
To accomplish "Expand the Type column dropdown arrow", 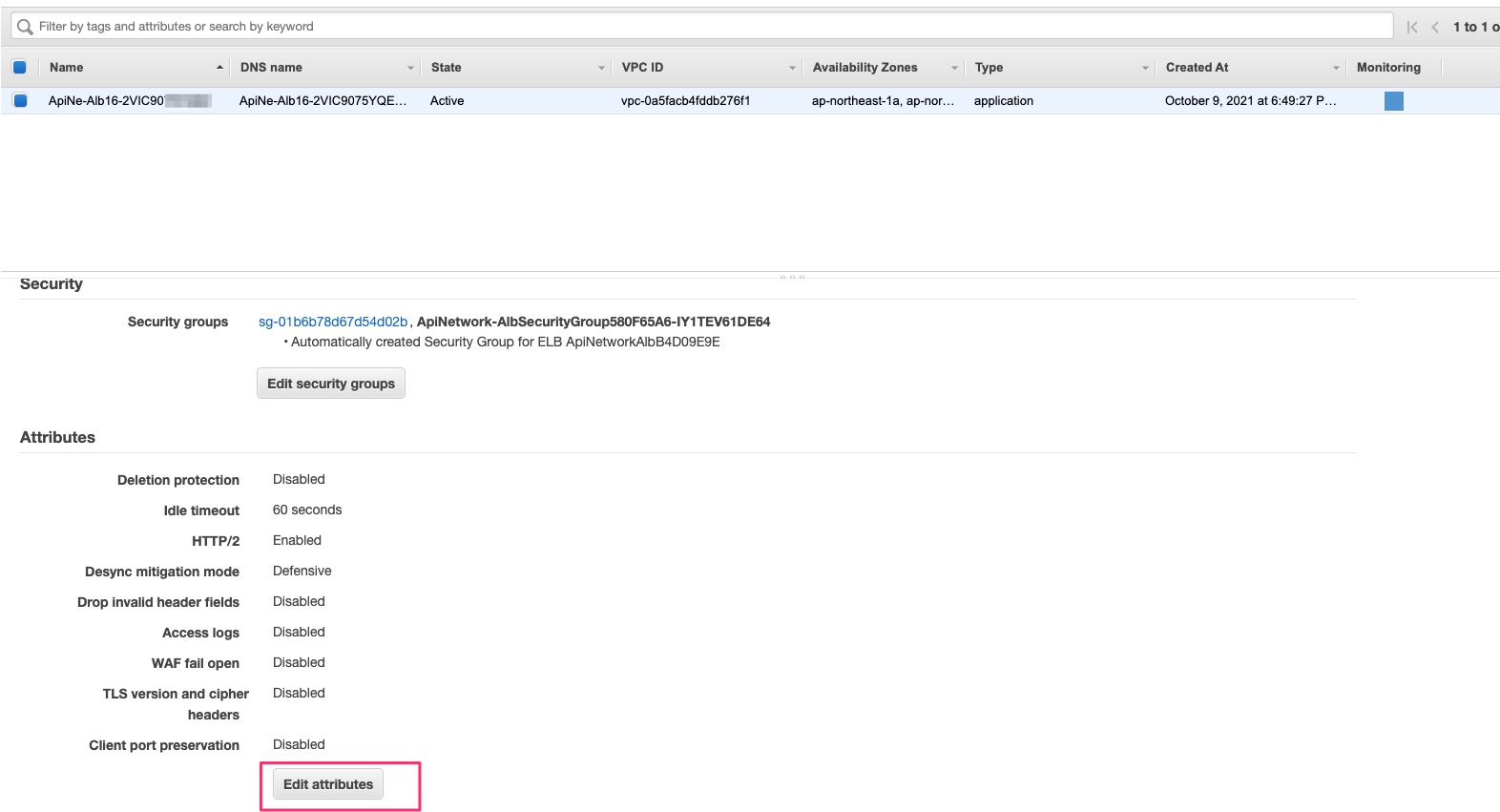I will 1145,68.
